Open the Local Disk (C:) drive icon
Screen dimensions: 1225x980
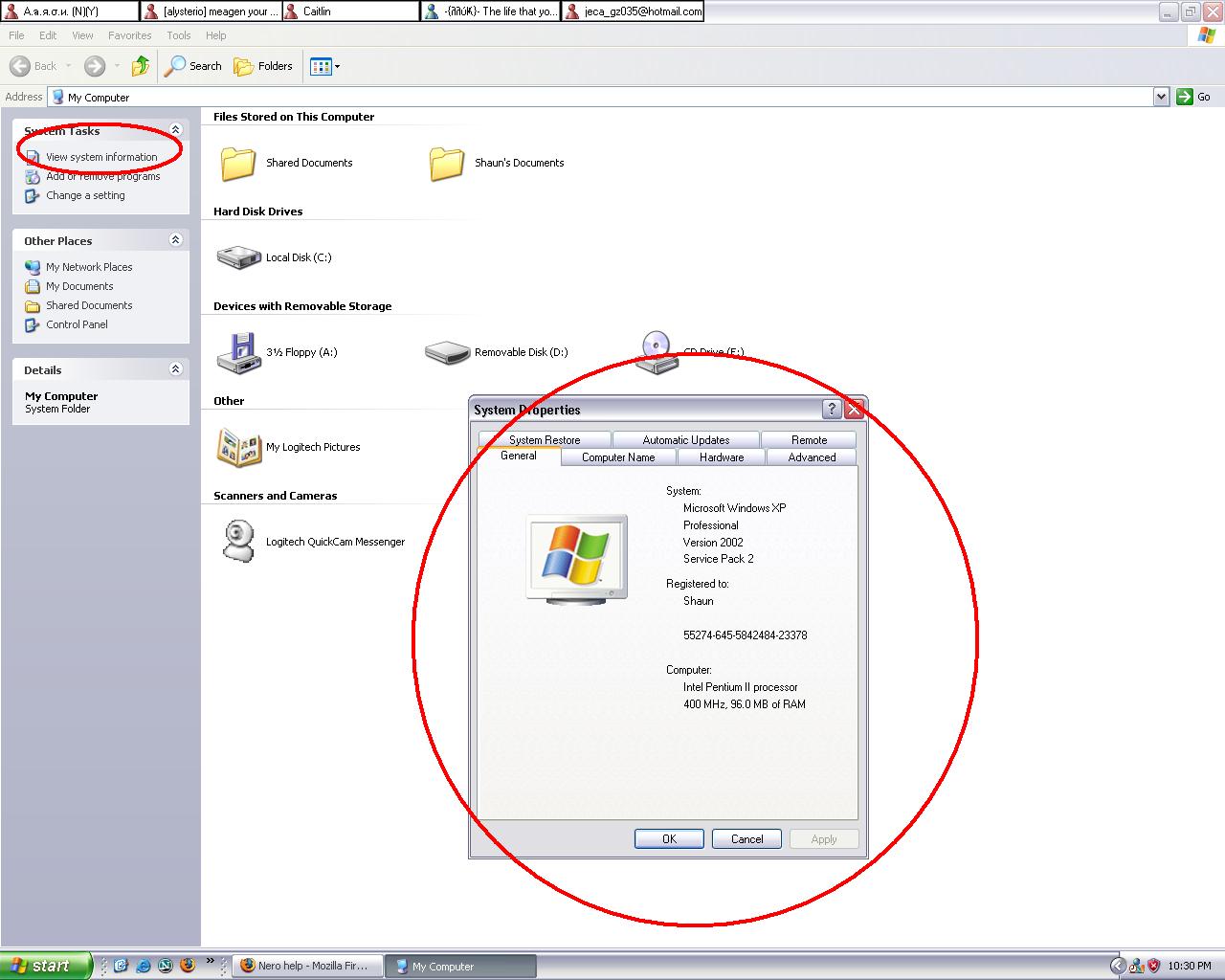tap(238, 257)
